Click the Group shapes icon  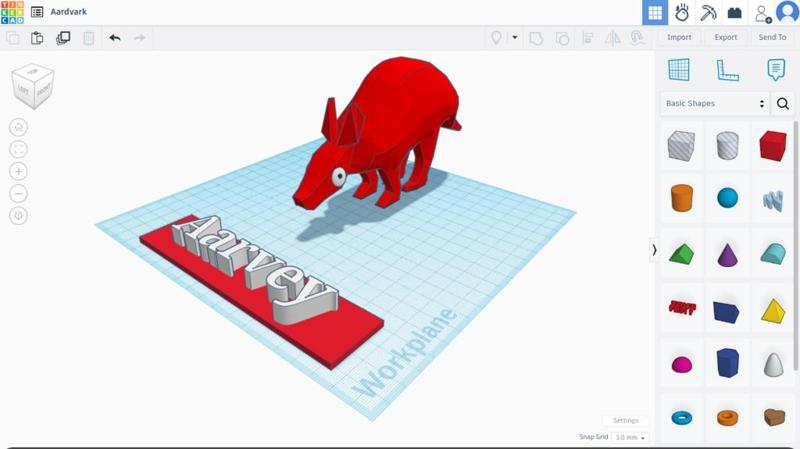pyautogui.click(x=536, y=38)
